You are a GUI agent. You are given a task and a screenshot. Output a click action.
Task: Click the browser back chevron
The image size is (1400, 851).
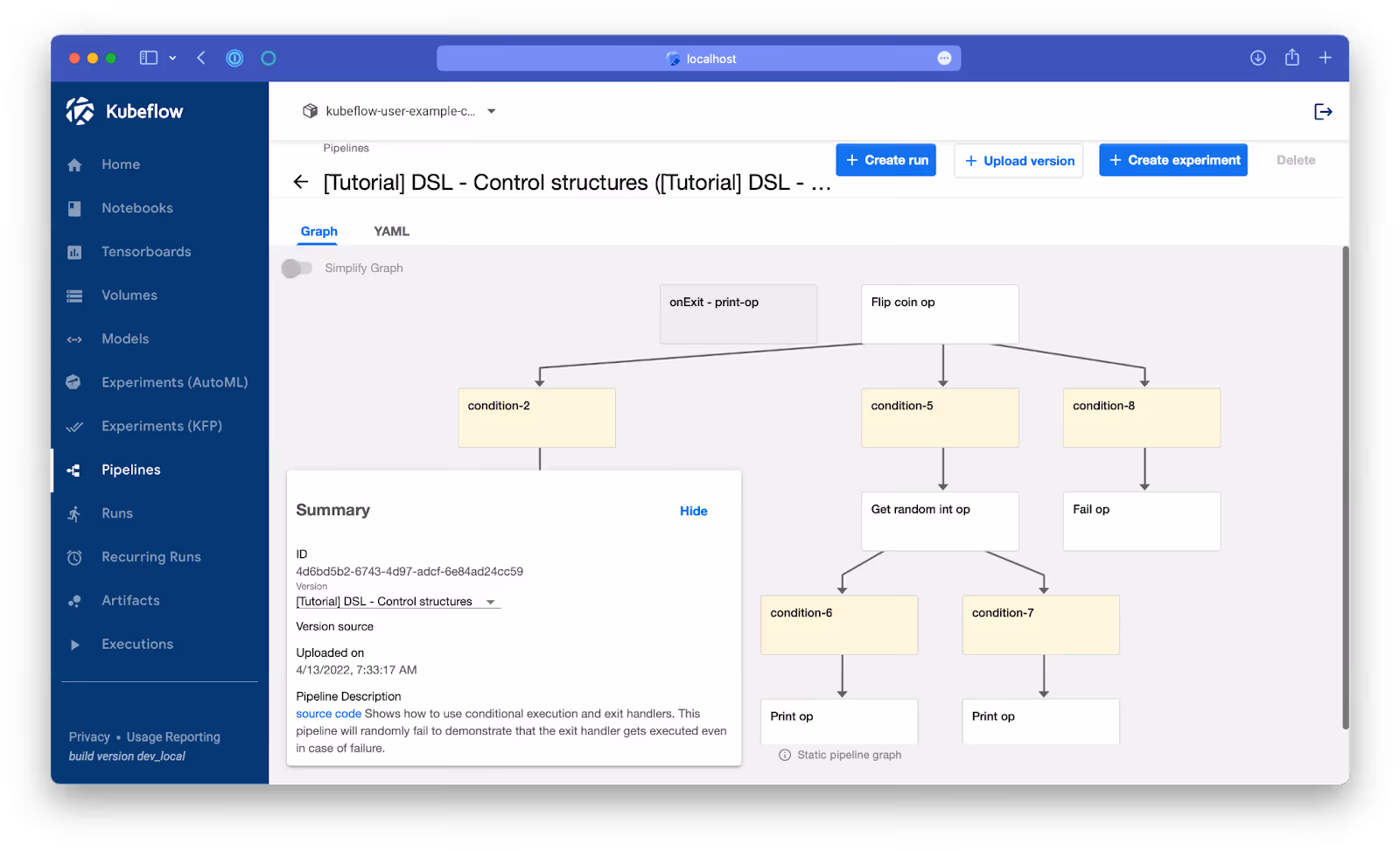201,58
